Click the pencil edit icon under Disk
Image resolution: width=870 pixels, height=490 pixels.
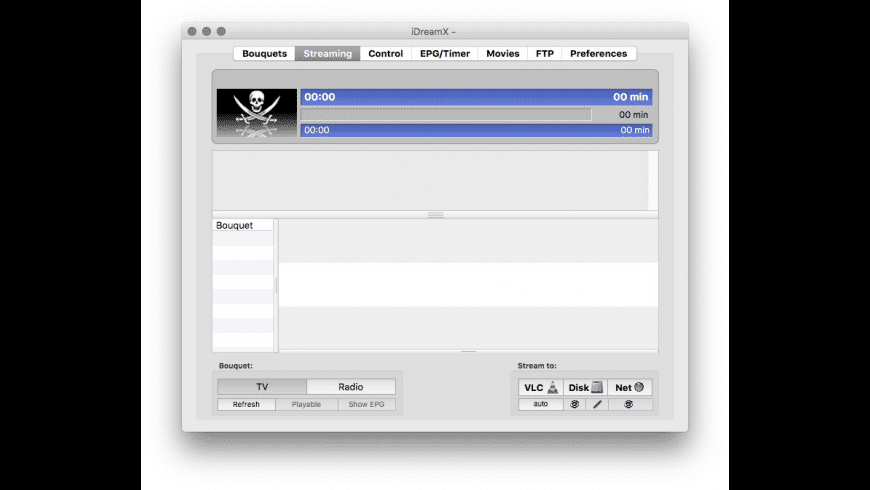[597, 404]
